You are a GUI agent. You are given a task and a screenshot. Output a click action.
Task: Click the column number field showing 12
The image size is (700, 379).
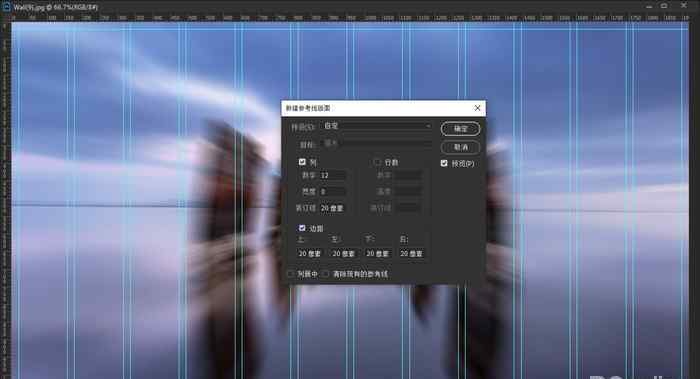click(333, 175)
